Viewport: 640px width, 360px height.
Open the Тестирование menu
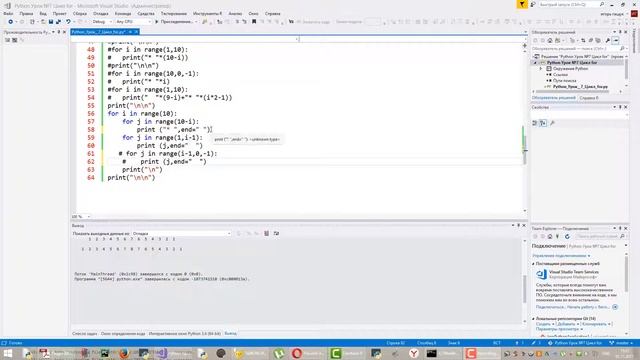point(173,13)
